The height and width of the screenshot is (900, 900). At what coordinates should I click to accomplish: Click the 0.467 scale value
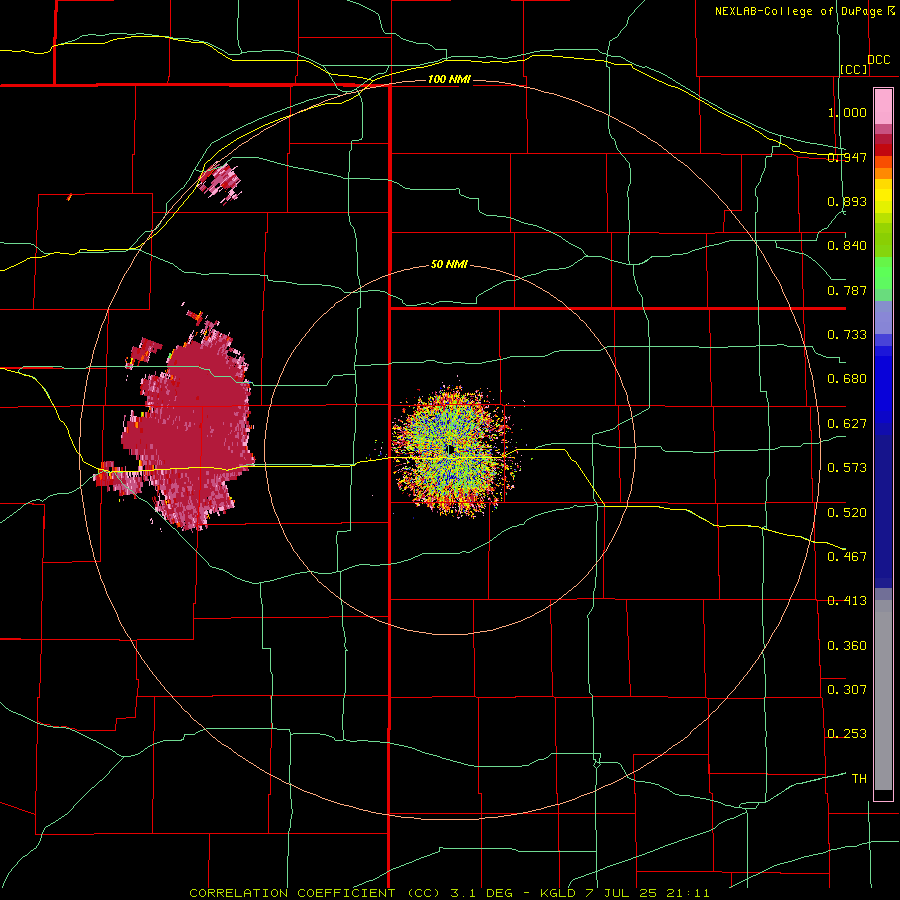point(847,556)
